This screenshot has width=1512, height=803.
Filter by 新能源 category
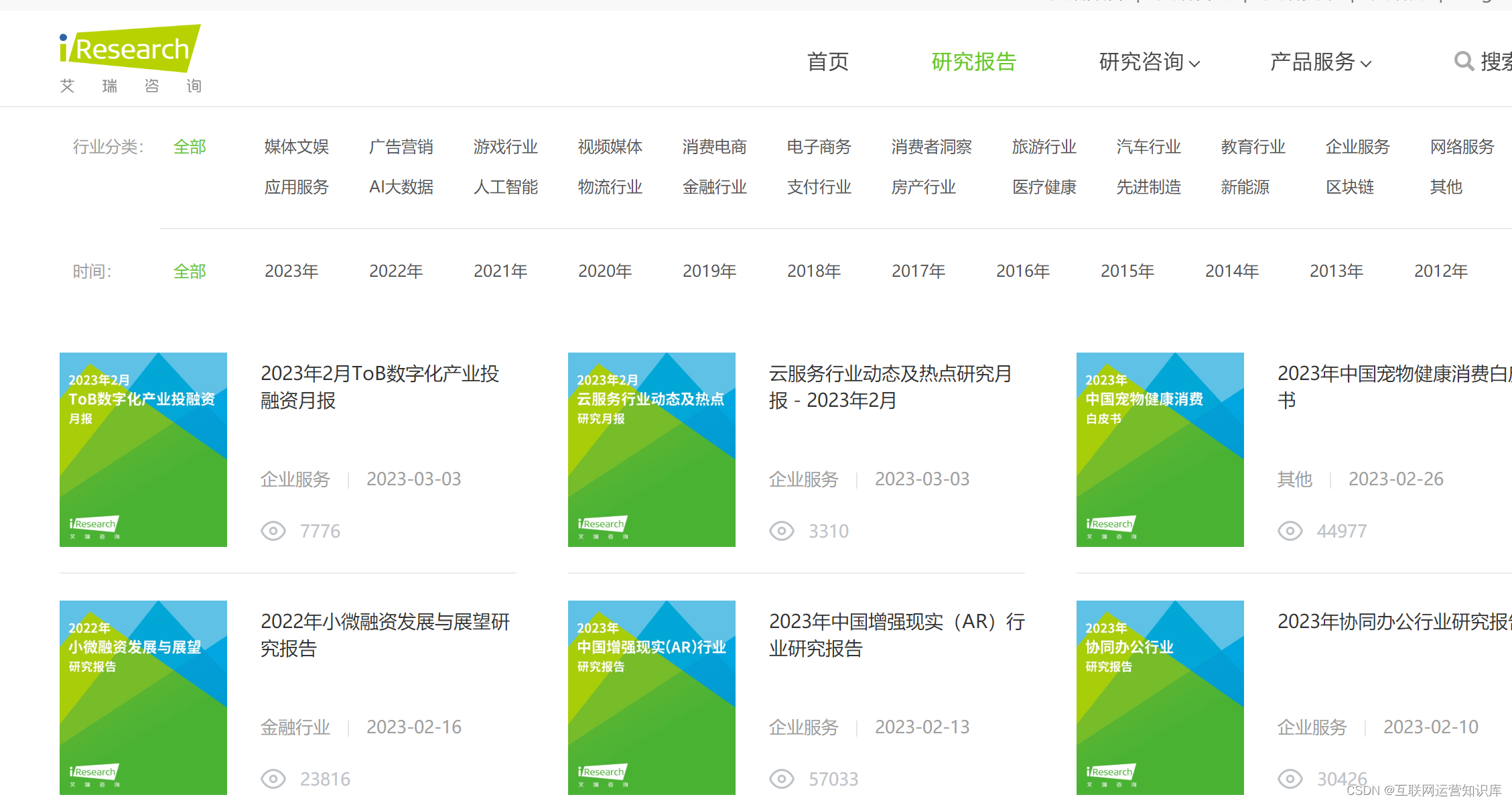coord(1245,187)
